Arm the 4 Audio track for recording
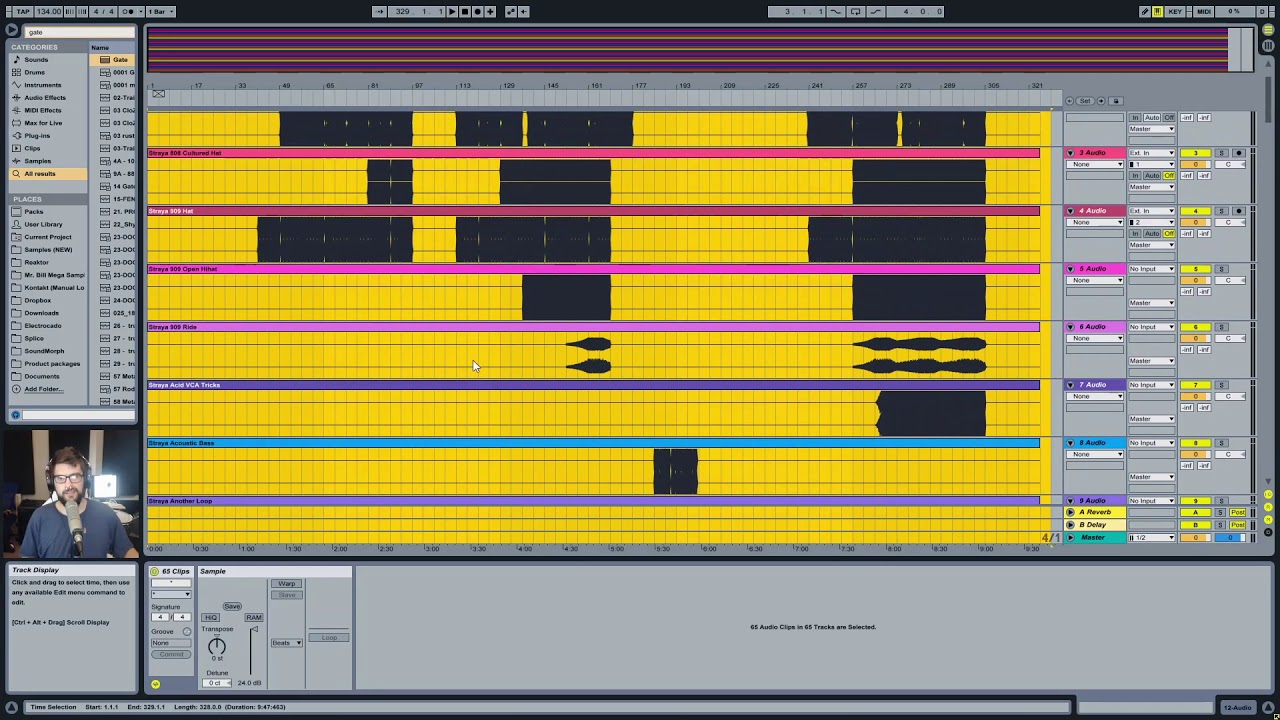 coord(1239,211)
